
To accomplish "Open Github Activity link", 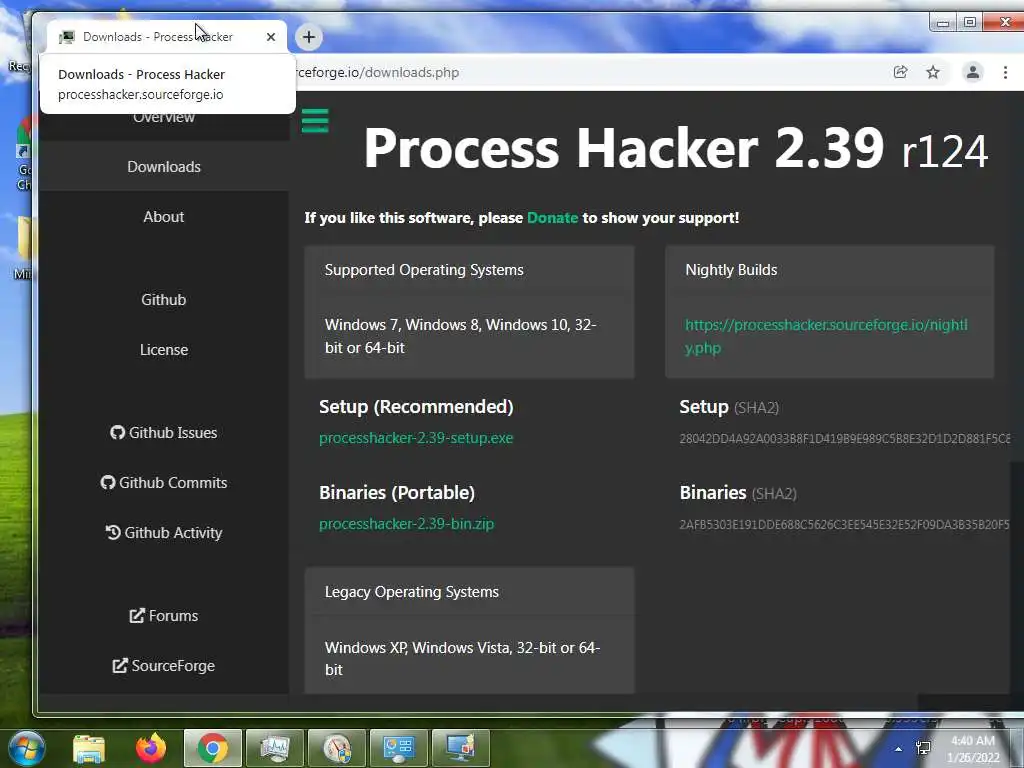I will click(163, 533).
